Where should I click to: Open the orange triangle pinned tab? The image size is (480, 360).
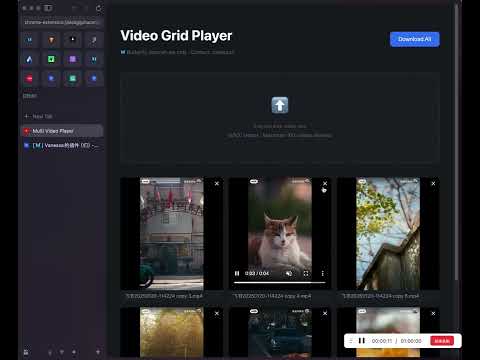coord(51,40)
